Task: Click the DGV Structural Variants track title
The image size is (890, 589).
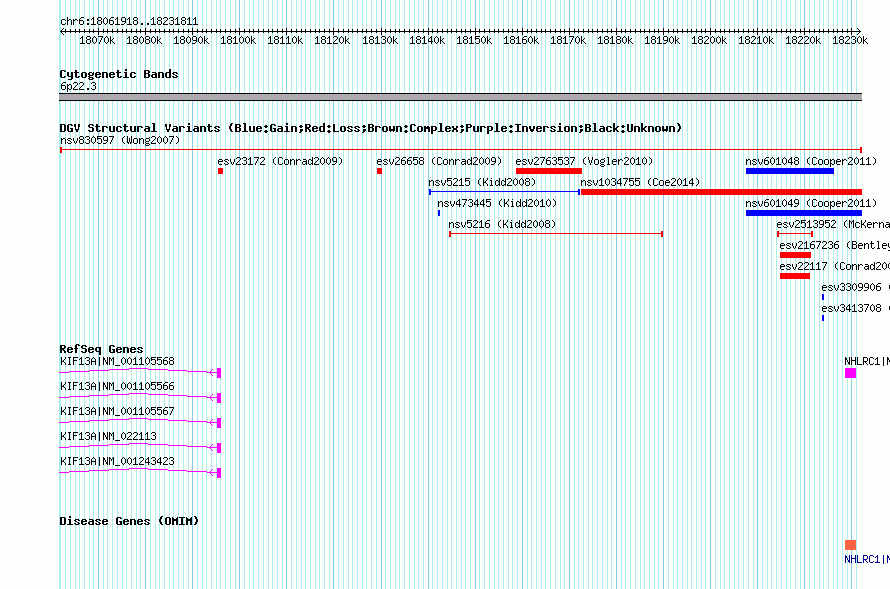Action: point(371,128)
